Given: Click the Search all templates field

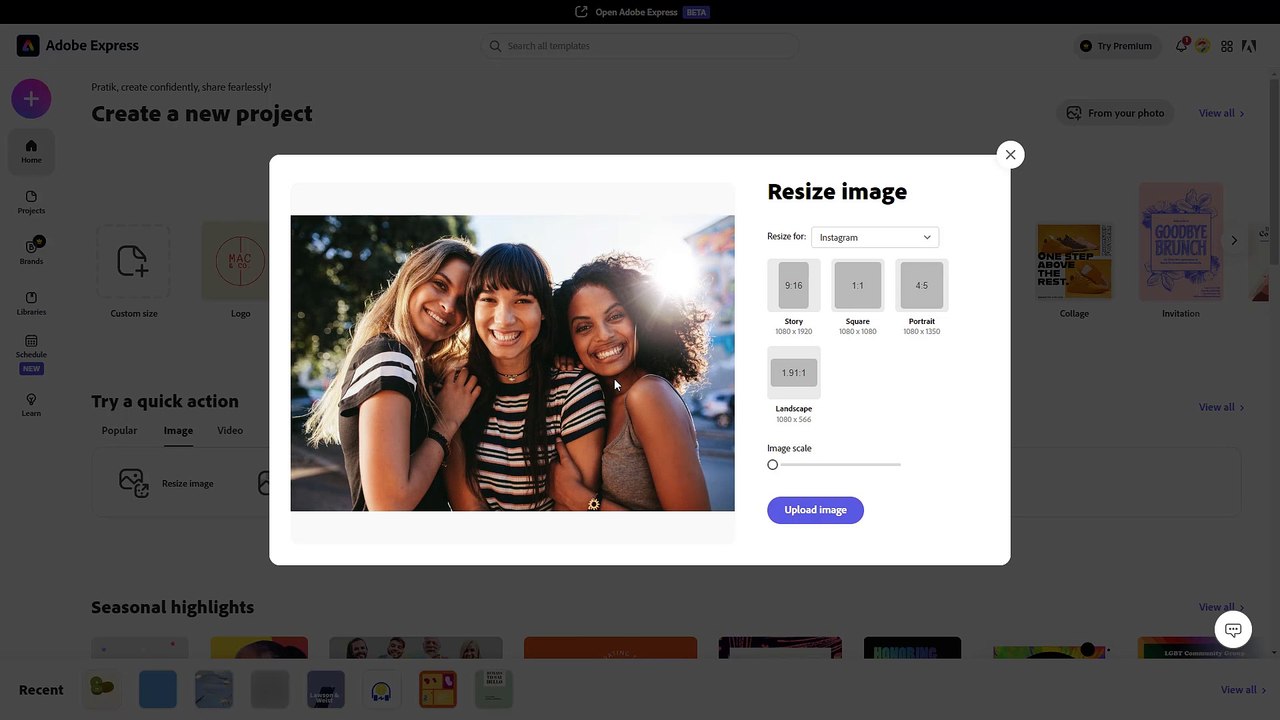Looking at the screenshot, I should pos(640,46).
